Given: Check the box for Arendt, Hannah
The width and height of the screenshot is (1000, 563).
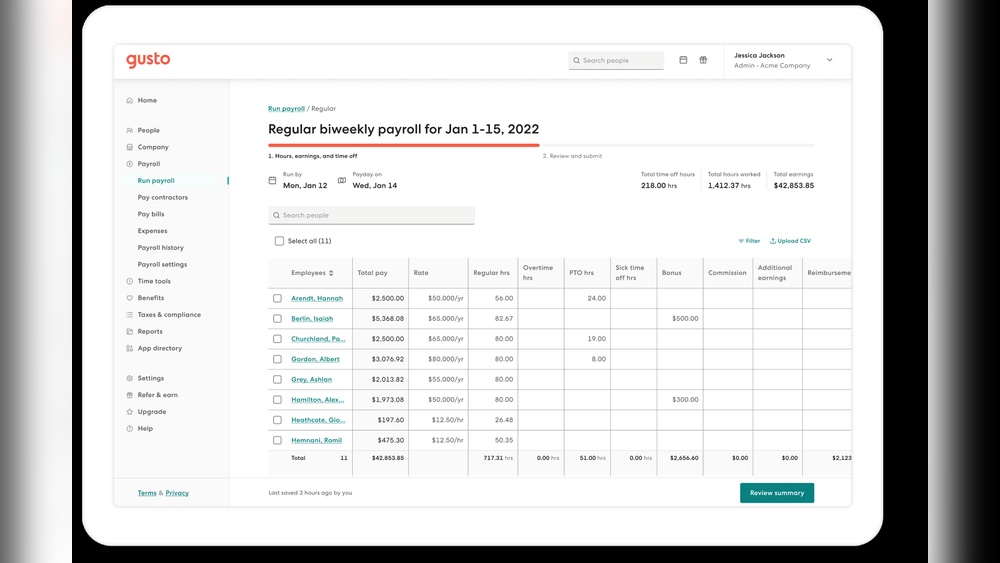Looking at the screenshot, I should click(x=277, y=298).
